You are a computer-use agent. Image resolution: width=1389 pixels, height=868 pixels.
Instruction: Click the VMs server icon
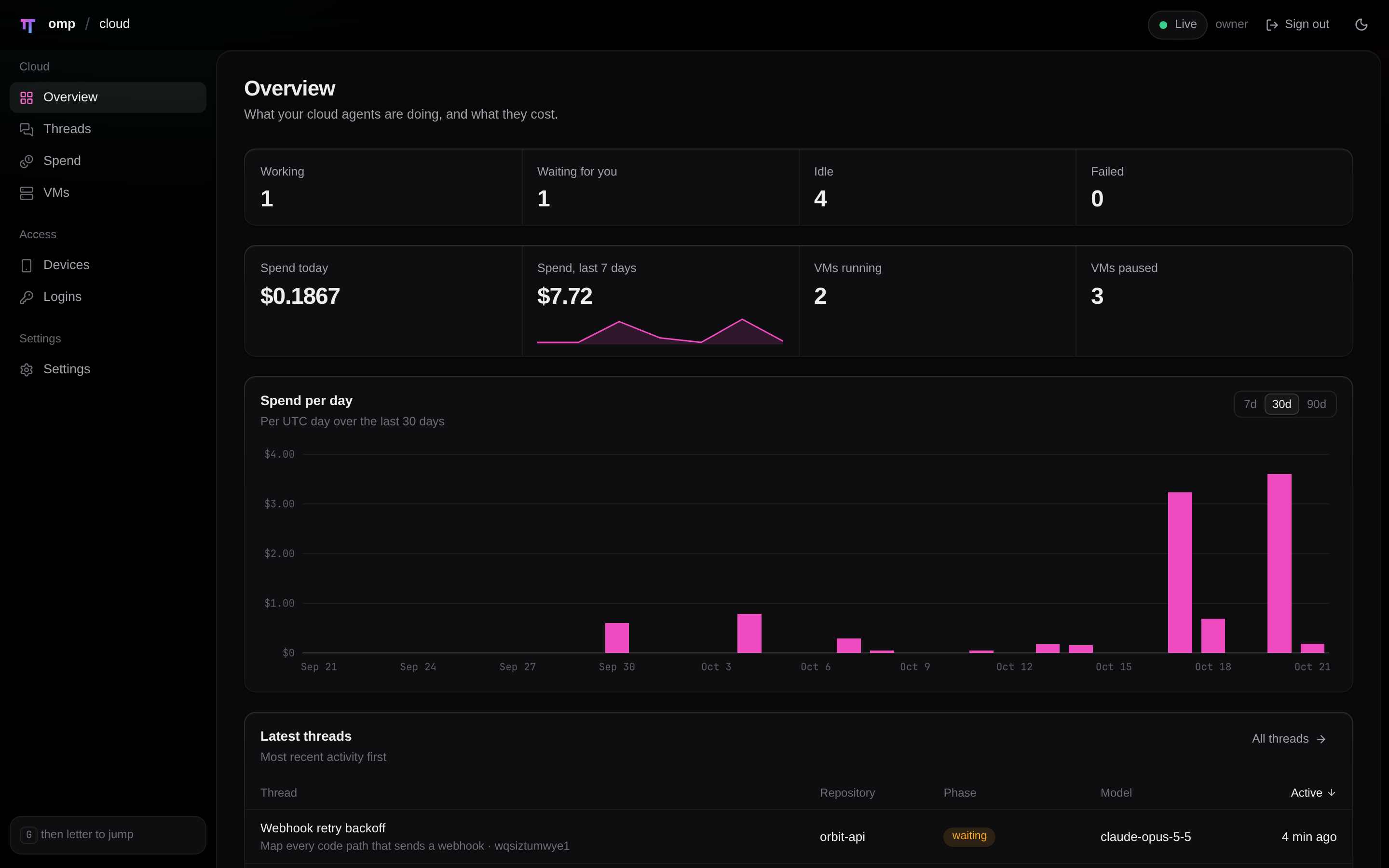pos(27,193)
